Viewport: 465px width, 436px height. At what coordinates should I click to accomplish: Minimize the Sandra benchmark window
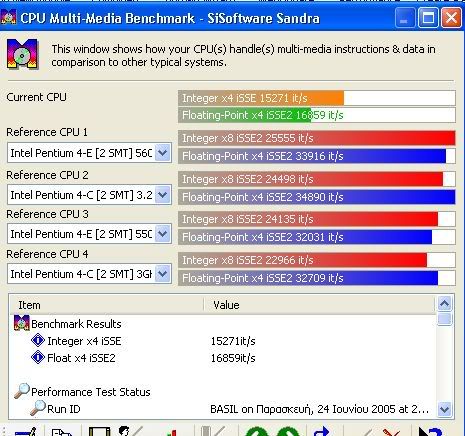(405, 17)
